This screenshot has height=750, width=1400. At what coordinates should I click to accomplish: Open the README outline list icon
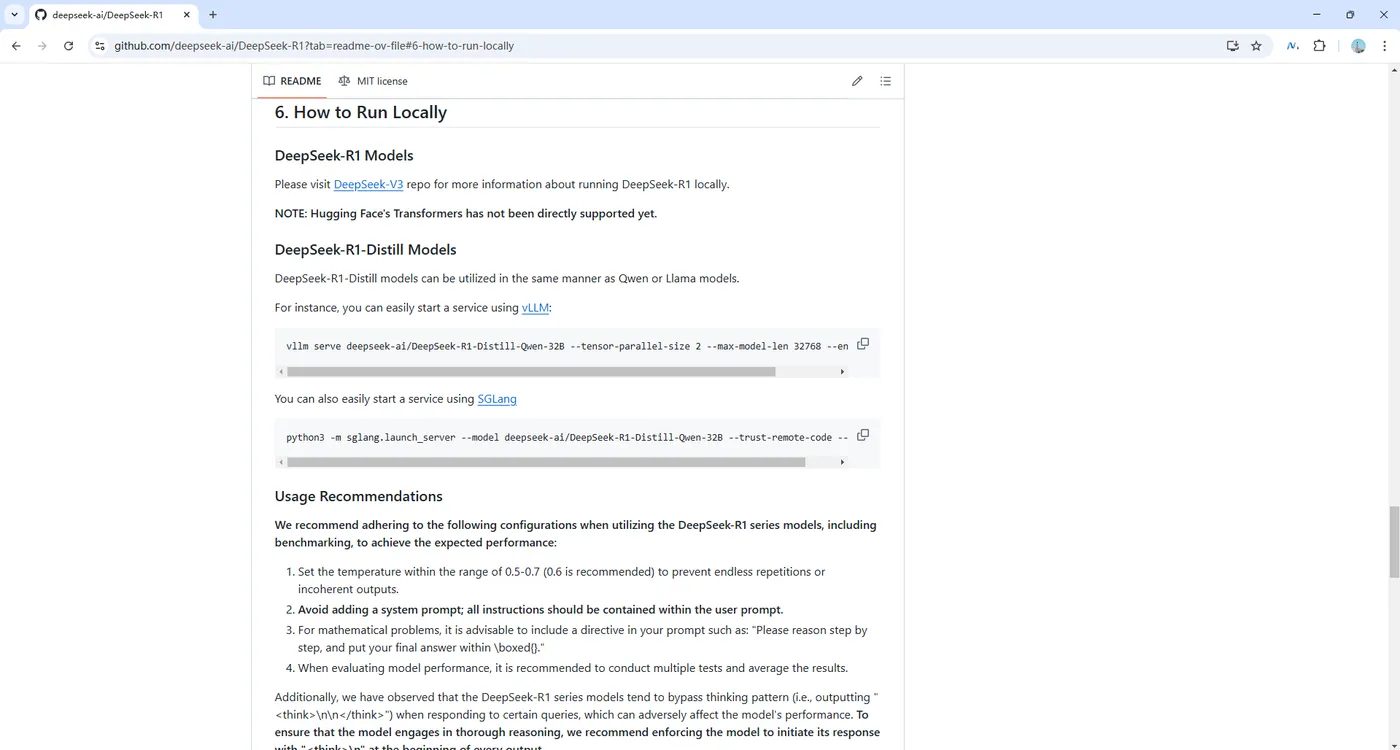tap(885, 81)
